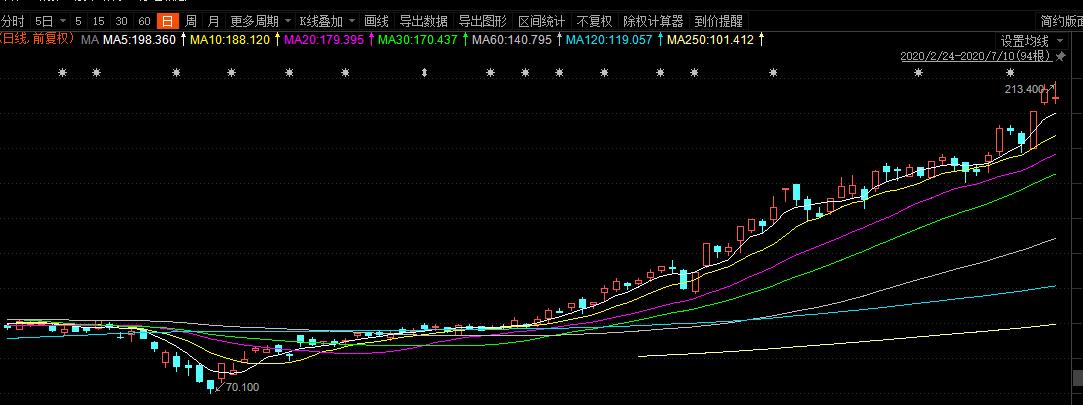Click 导出图形 to export chart image
Image resolution: width=1083 pixels, height=405 pixels.
[482, 21]
